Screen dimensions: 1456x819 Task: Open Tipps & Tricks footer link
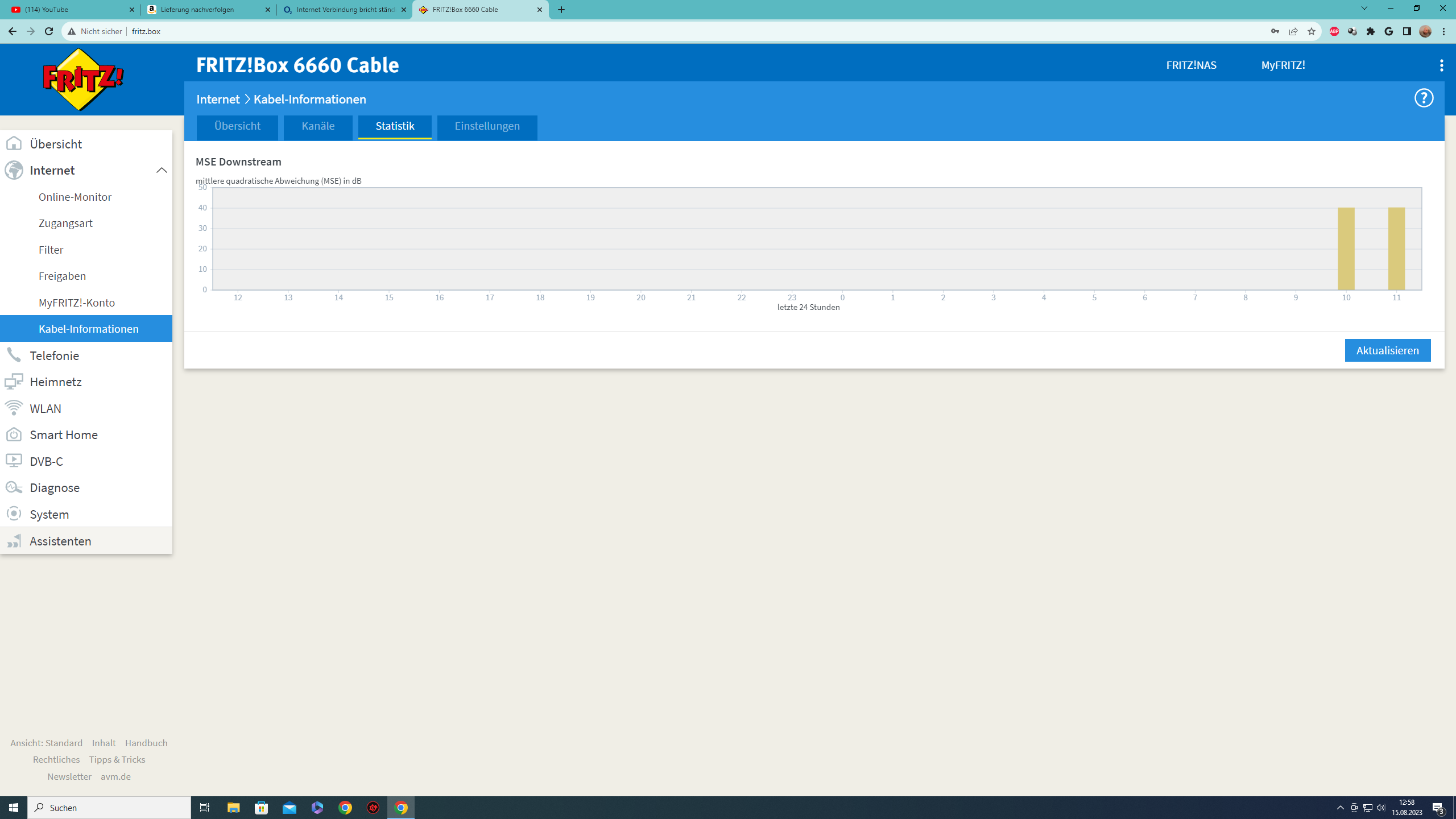click(117, 759)
